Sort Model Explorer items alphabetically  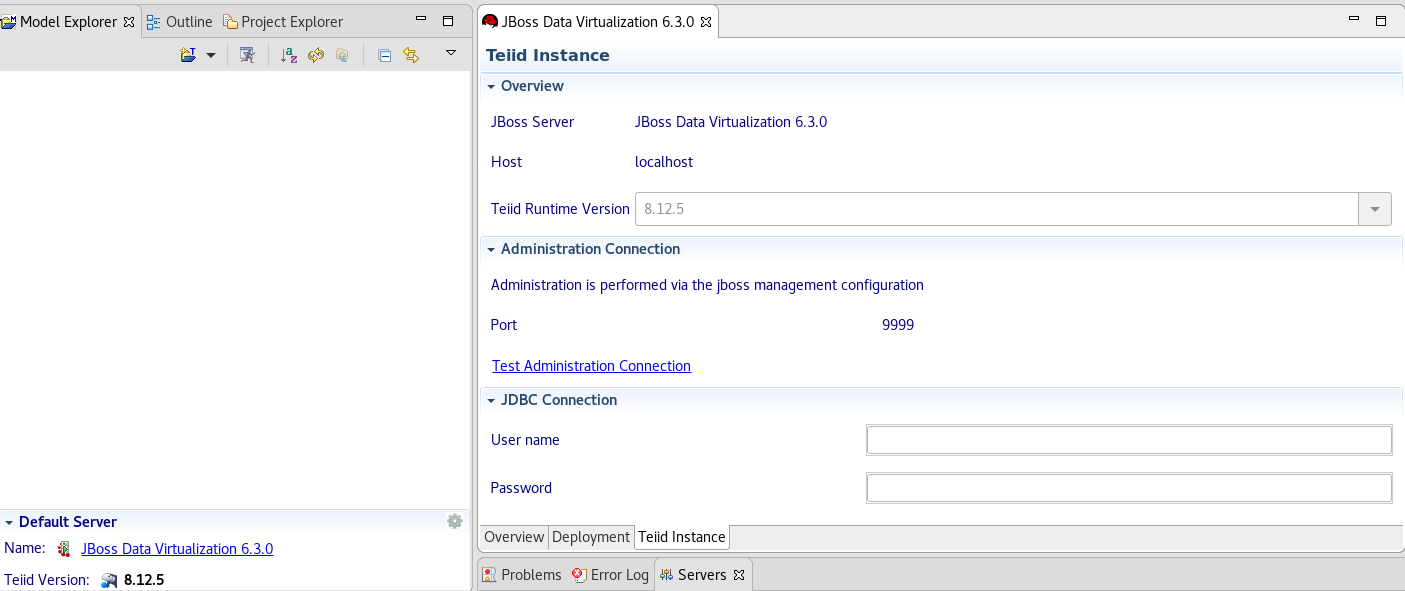[x=289, y=55]
